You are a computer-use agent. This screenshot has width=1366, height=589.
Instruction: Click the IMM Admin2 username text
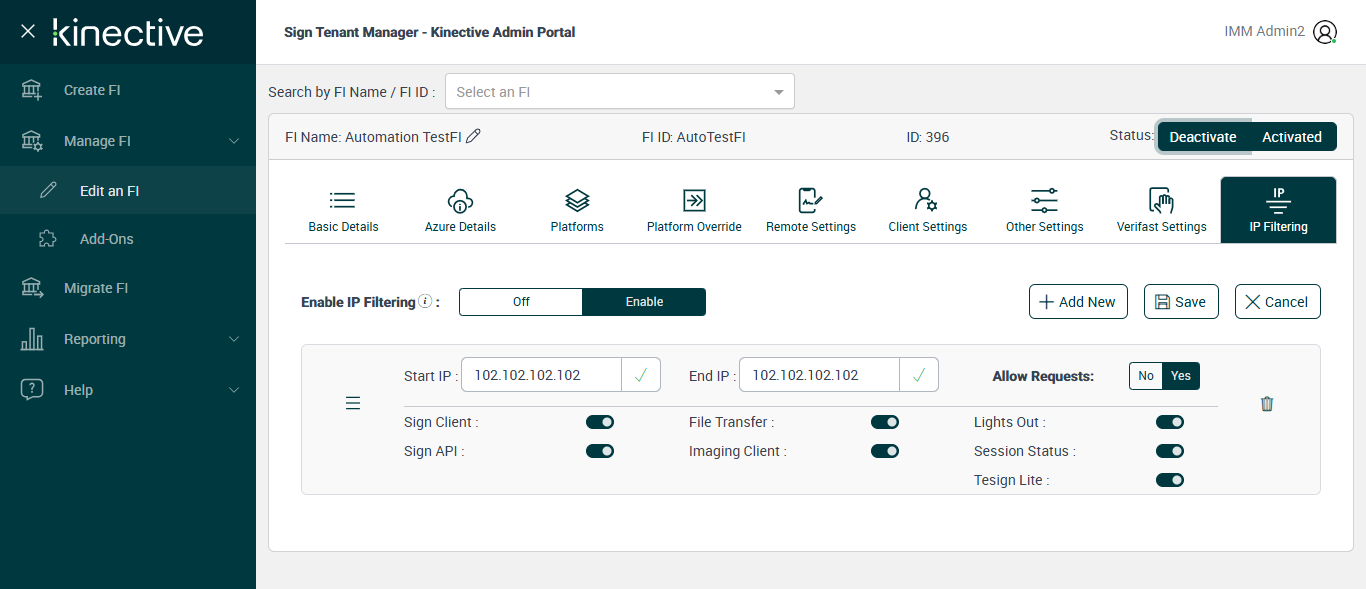(x=1264, y=32)
